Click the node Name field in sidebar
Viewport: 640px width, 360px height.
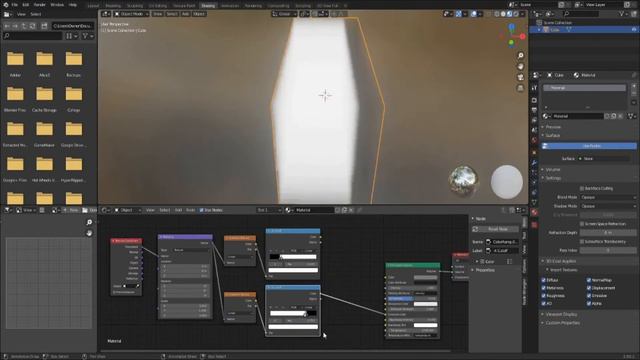click(502, 242)
